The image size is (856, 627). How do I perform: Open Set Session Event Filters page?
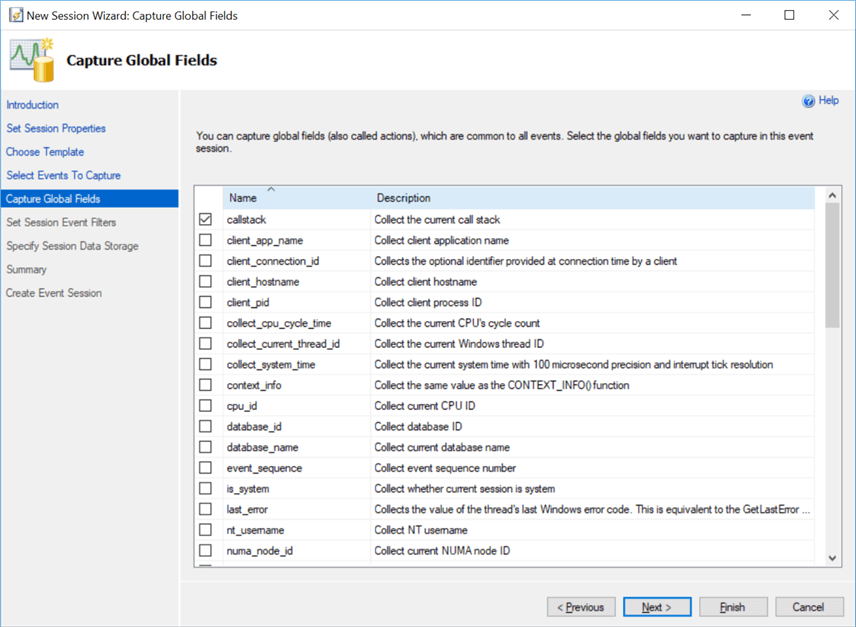click(x=61, y=222)
